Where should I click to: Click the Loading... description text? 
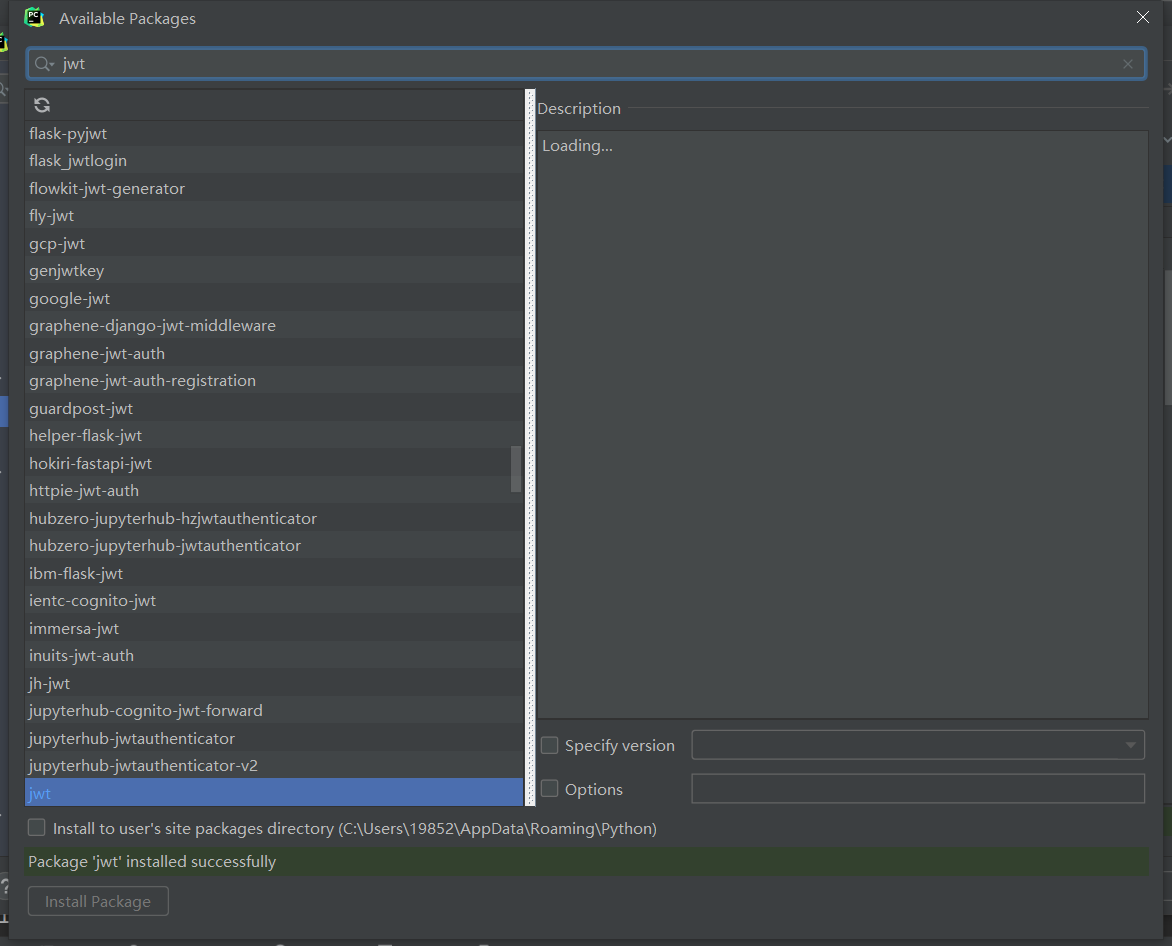click(x=577, y=146)
